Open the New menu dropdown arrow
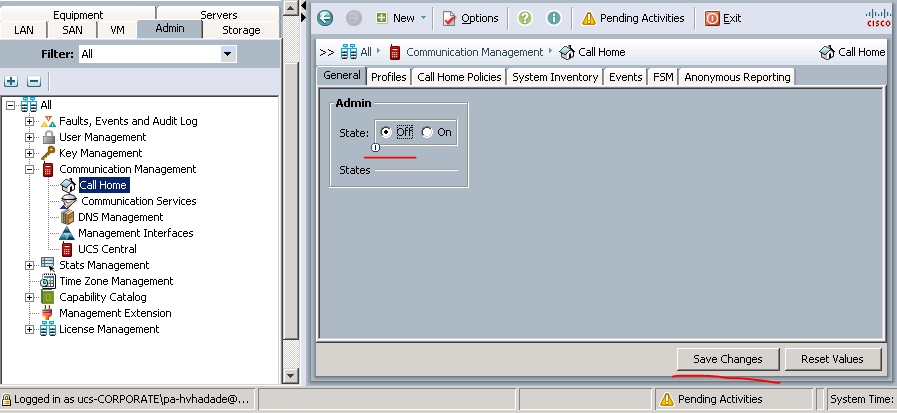Screen dimensions: 897x413 tap(423, 18)
